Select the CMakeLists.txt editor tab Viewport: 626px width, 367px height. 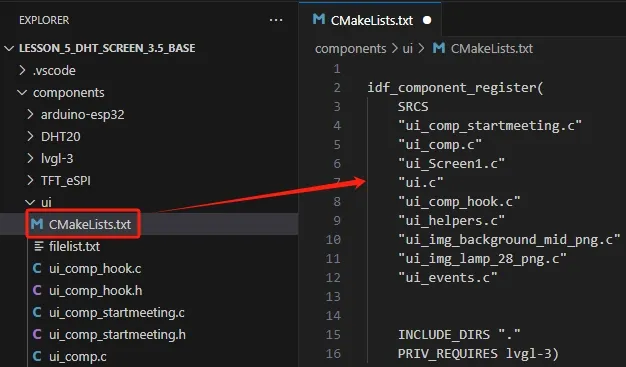coord(370,19)
